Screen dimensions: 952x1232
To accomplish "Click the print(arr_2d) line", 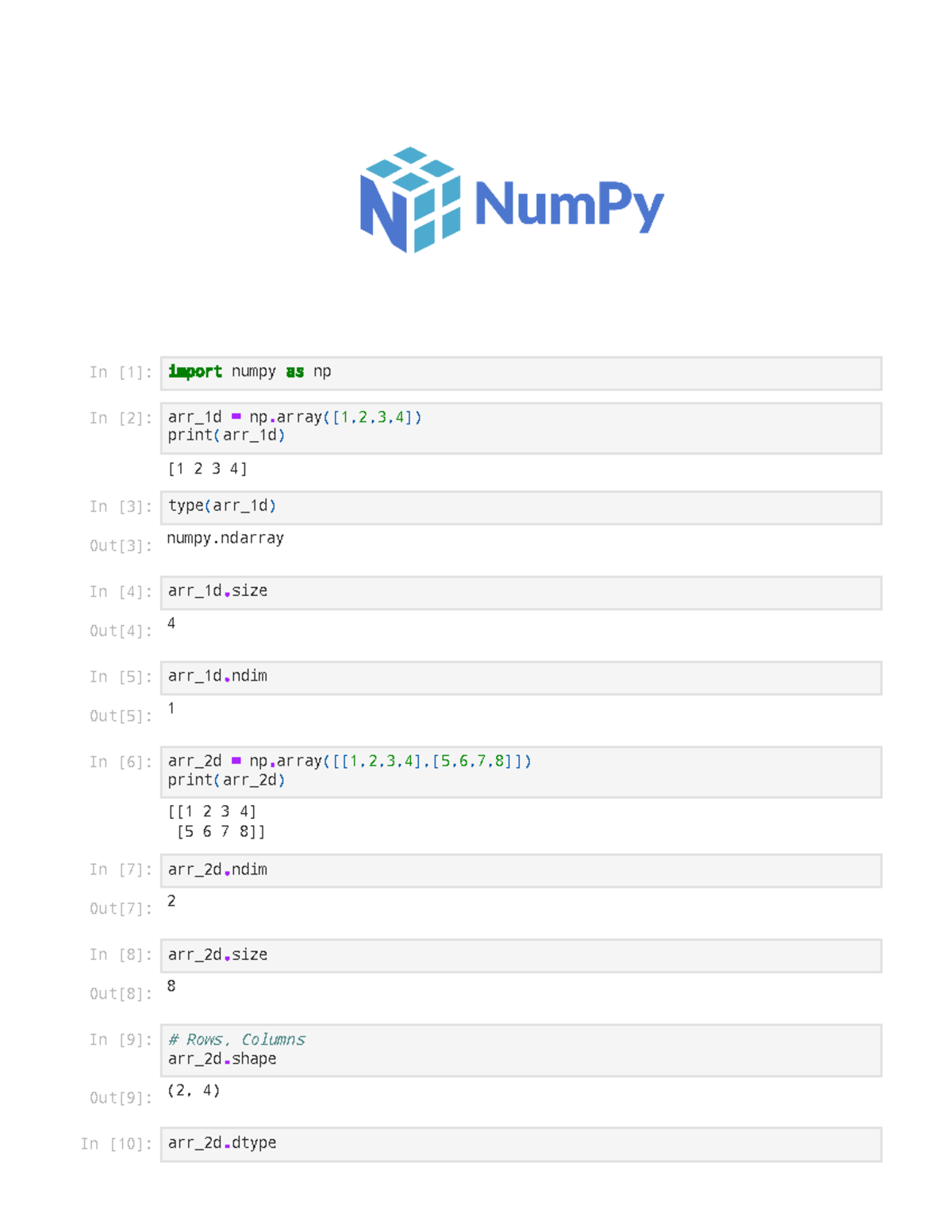I will click(x=226, y=780).
